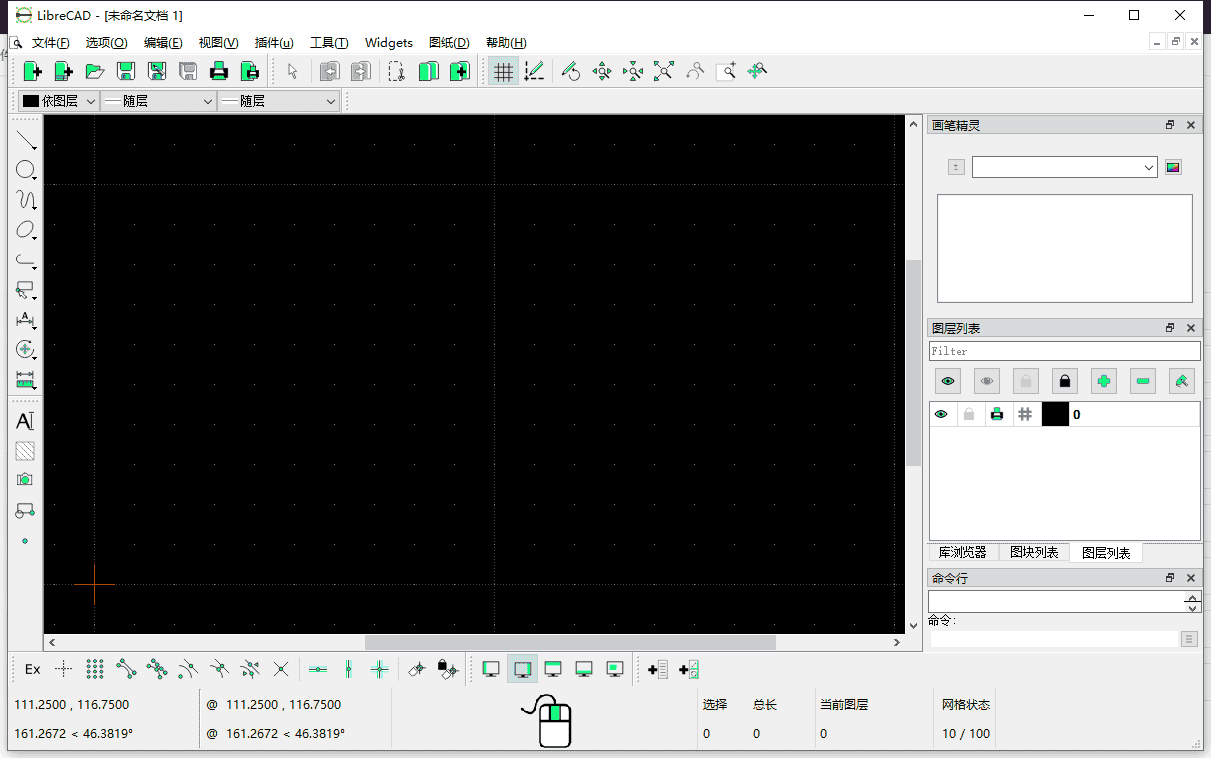Open the pen wizard combo box
Image resolution: width=1211 pixels, height=758 pixels.
[x=1064, y=167]
